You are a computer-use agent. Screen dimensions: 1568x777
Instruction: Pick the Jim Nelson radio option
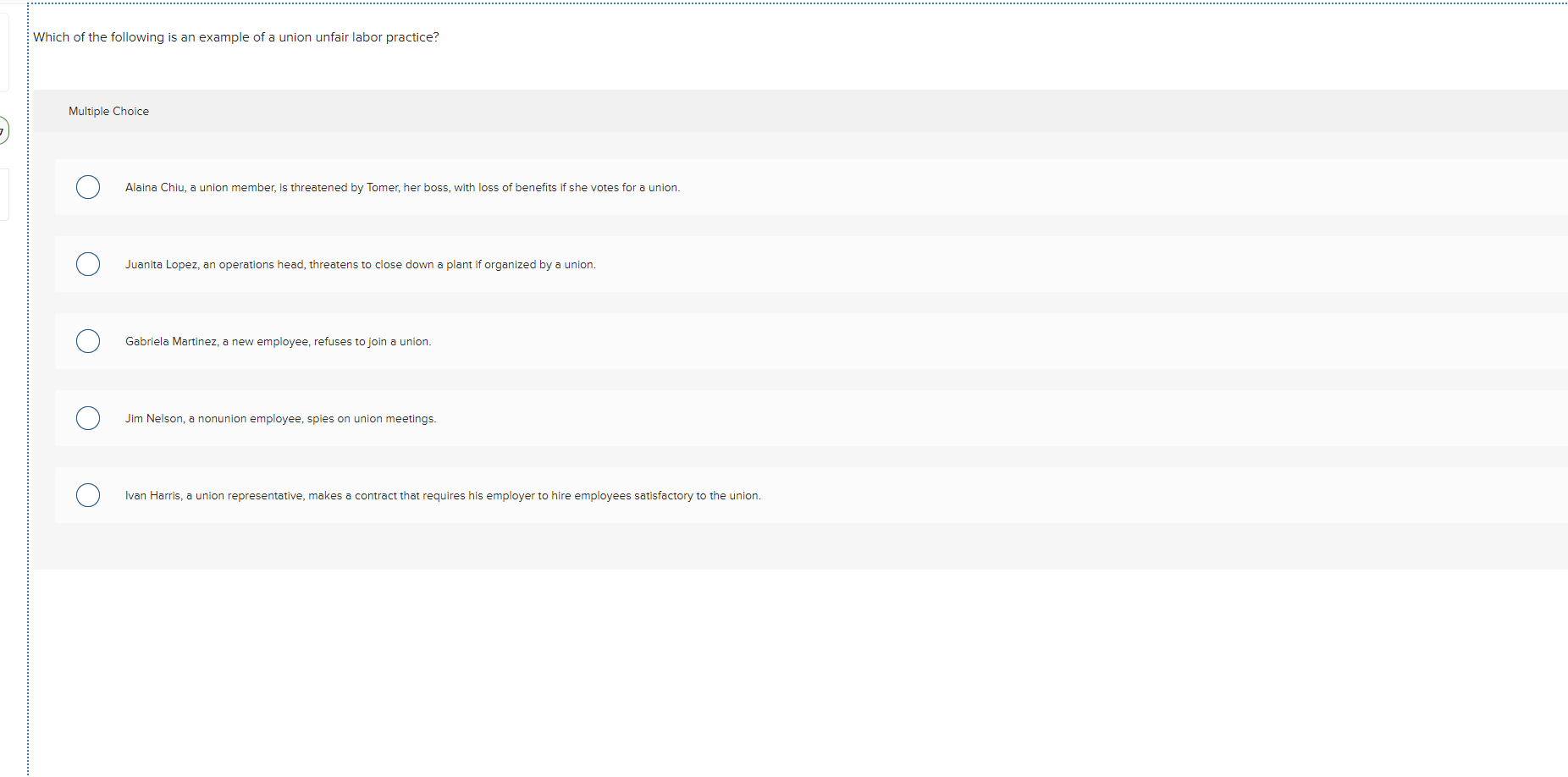(x=88, y=418)
